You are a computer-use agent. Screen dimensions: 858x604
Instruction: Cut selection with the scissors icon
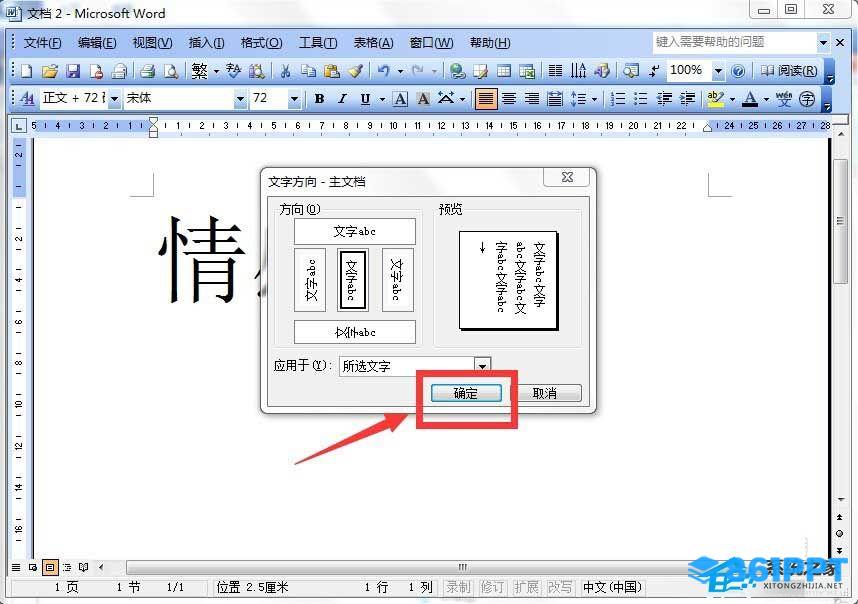click(285, 71)
